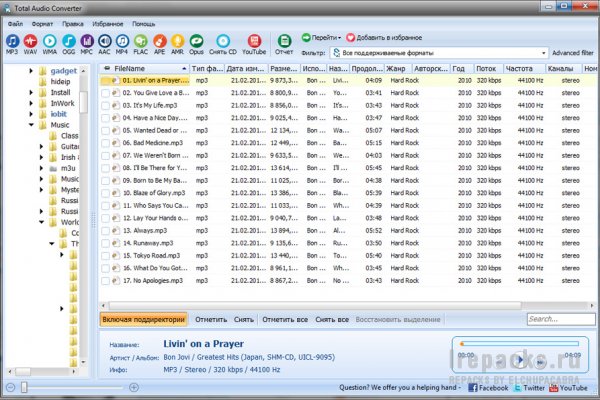Image resolution: width=600 pixels, height=400 pixels.
Task: Mark checkbox for 06. Bad Medicine.mp3
Action: [x=105, y=143]
